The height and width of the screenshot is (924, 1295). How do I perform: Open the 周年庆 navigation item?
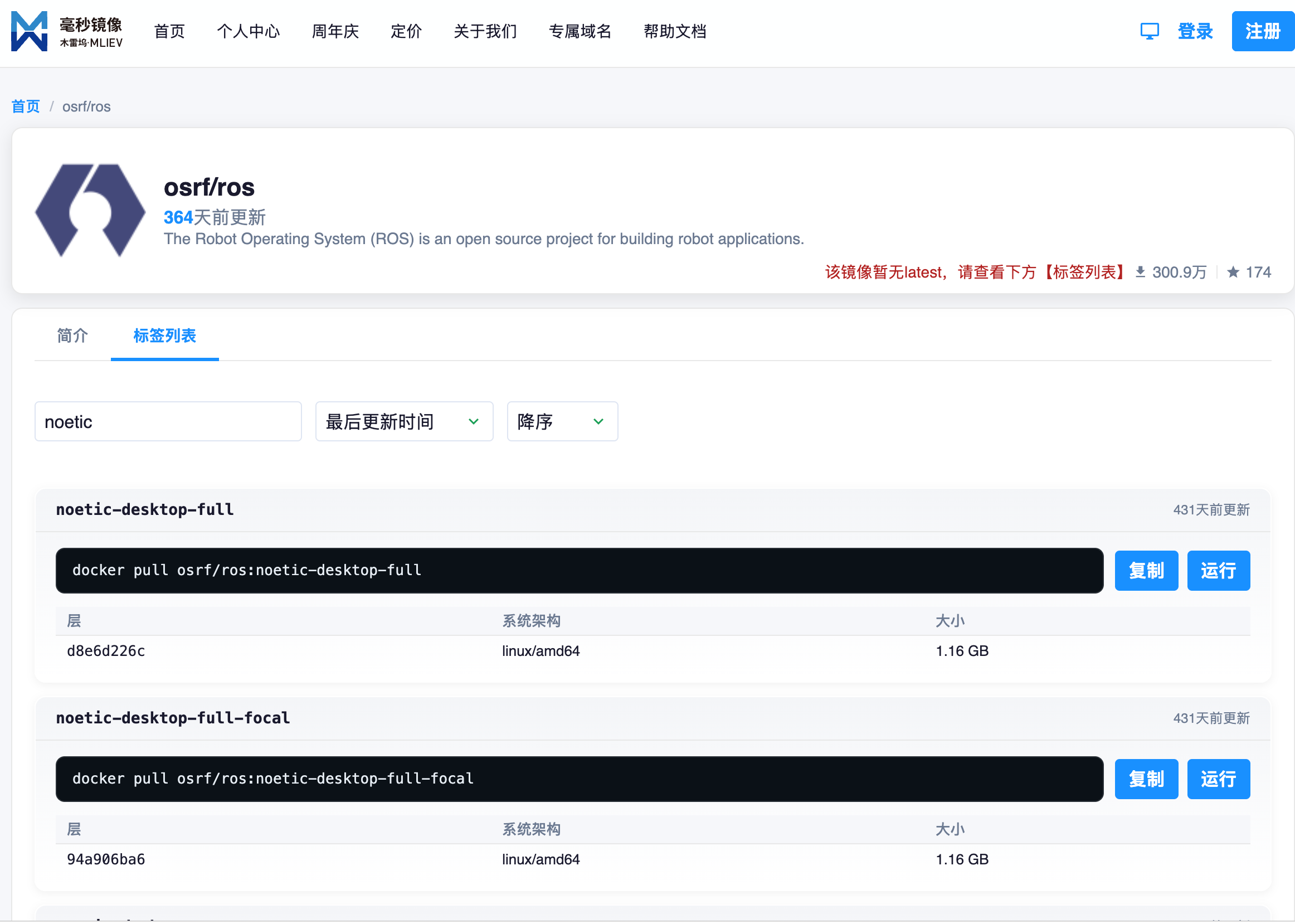coord(335,31)
